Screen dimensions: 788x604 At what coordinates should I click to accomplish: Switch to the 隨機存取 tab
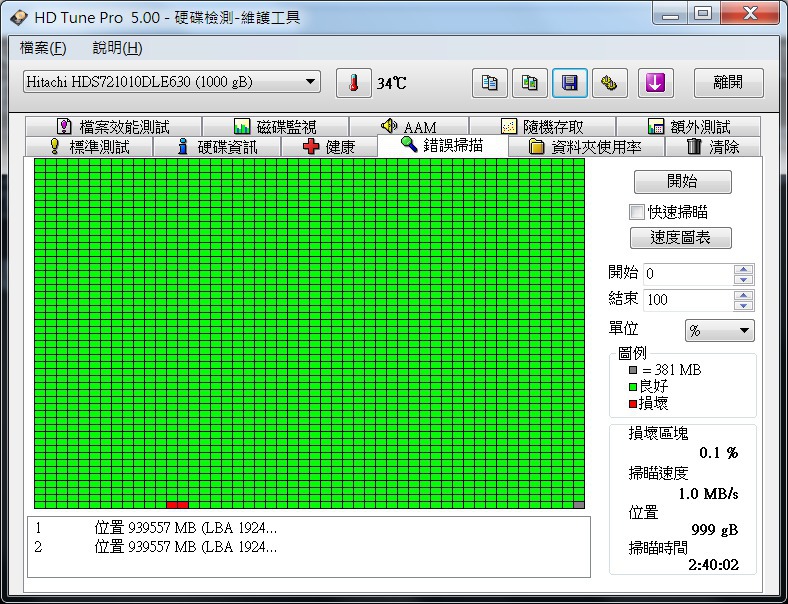point(542,126)
